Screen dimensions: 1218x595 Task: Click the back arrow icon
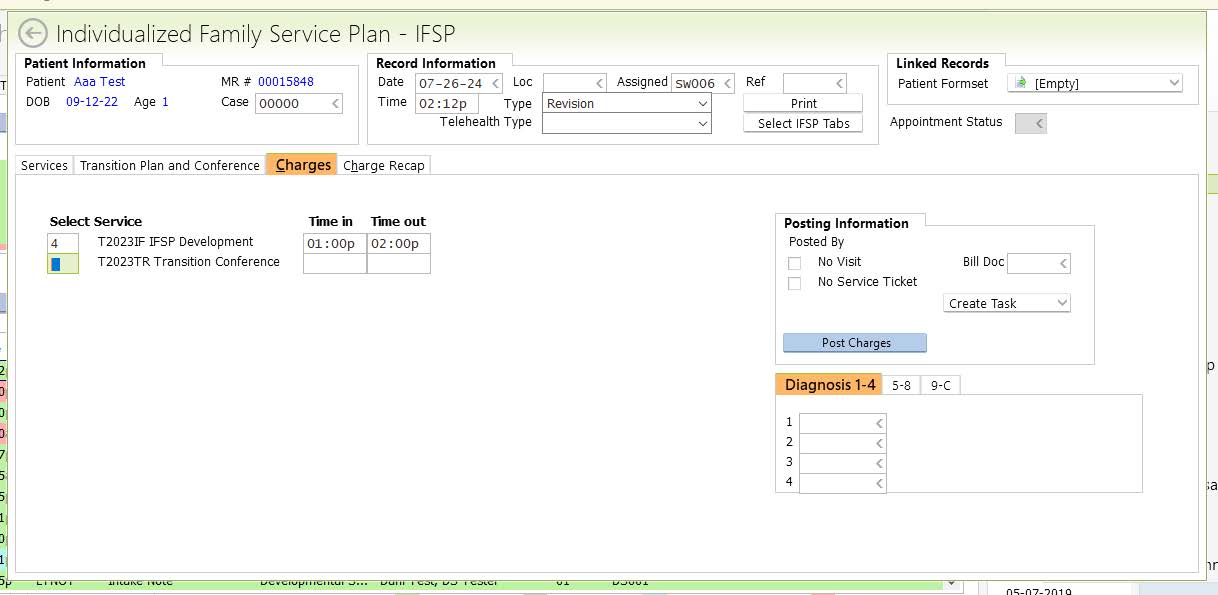click(x=33, y=34)
